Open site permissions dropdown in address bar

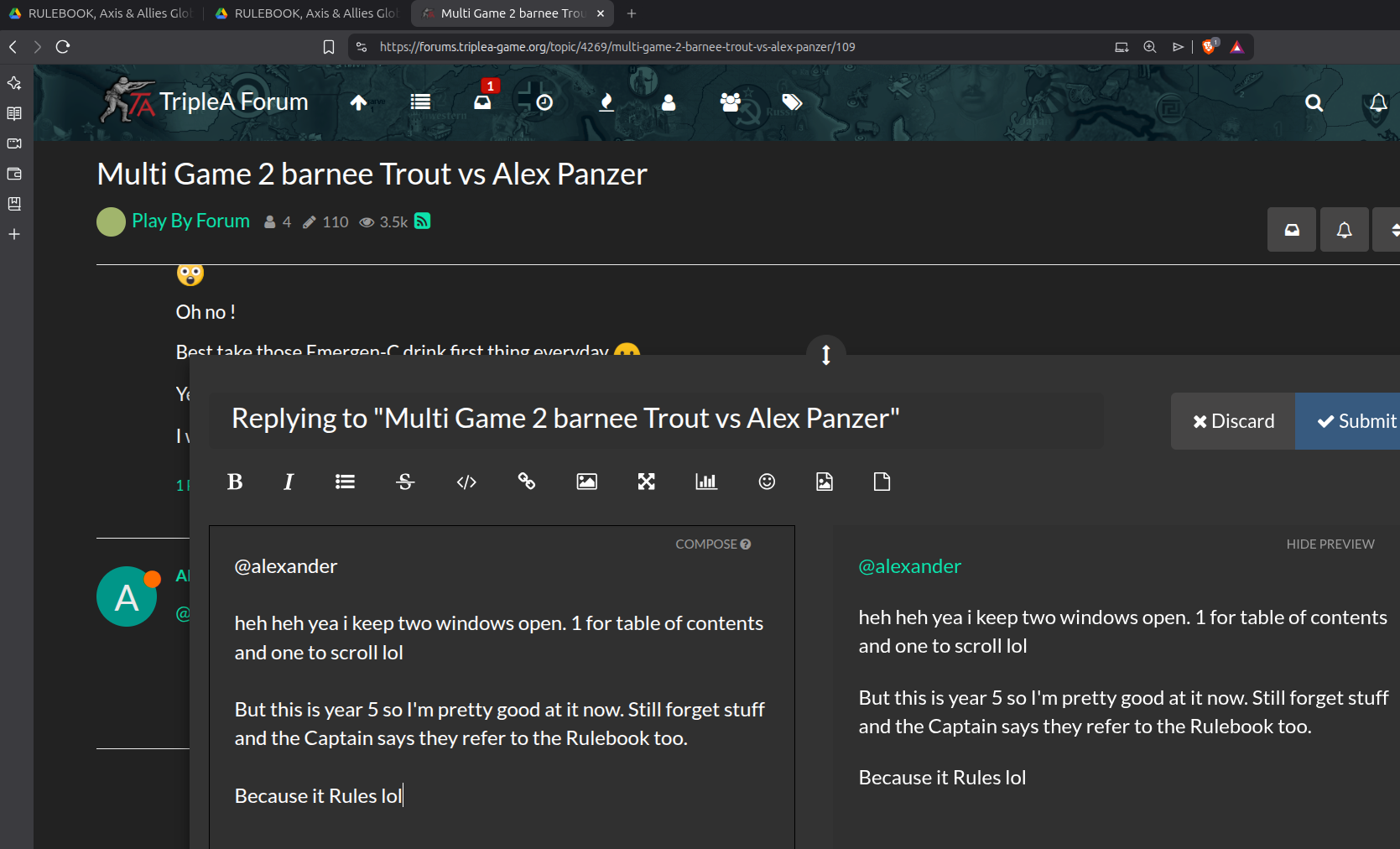(x=361, y=47)
